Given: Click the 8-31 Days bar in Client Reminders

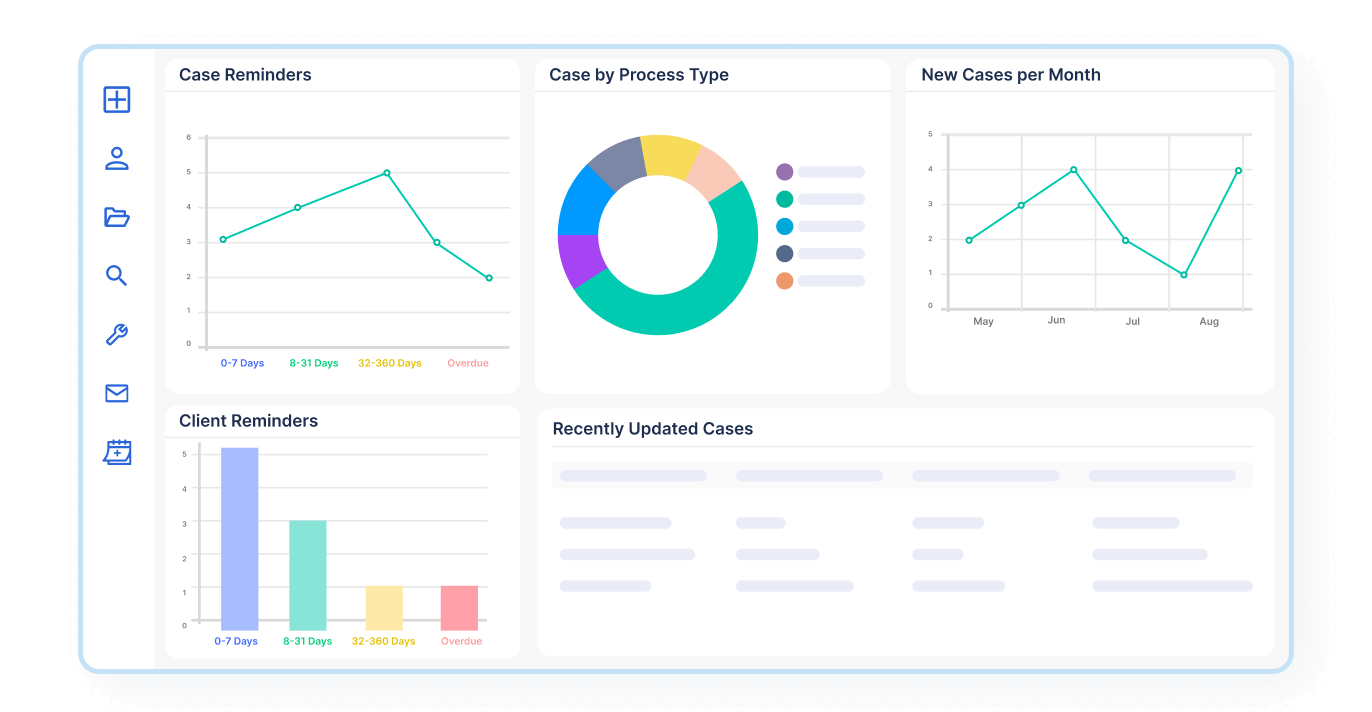Looking at the screenshot, I should [x=307, y=574].
